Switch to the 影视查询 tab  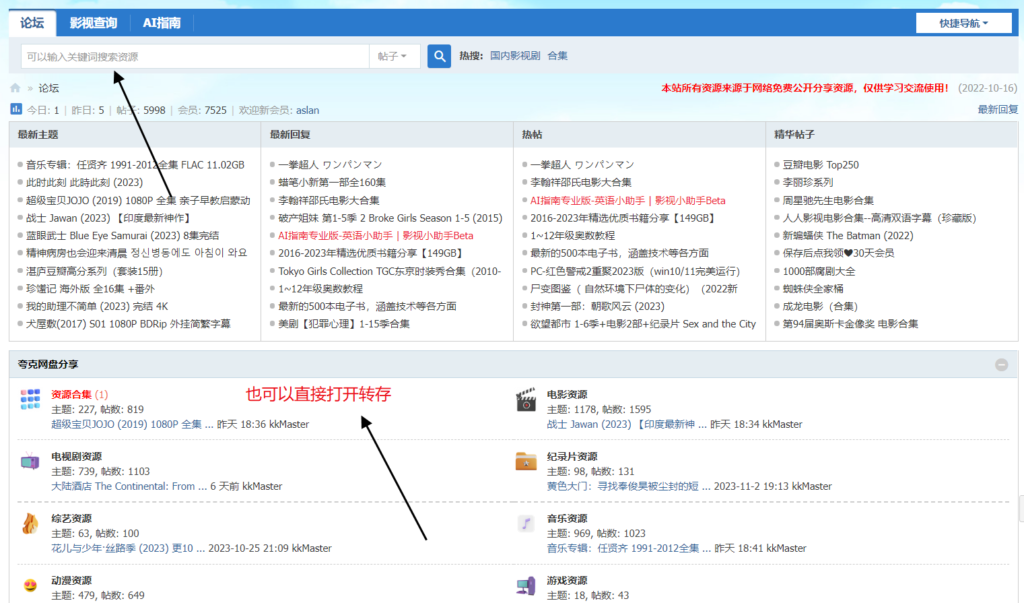coord(93,22)
